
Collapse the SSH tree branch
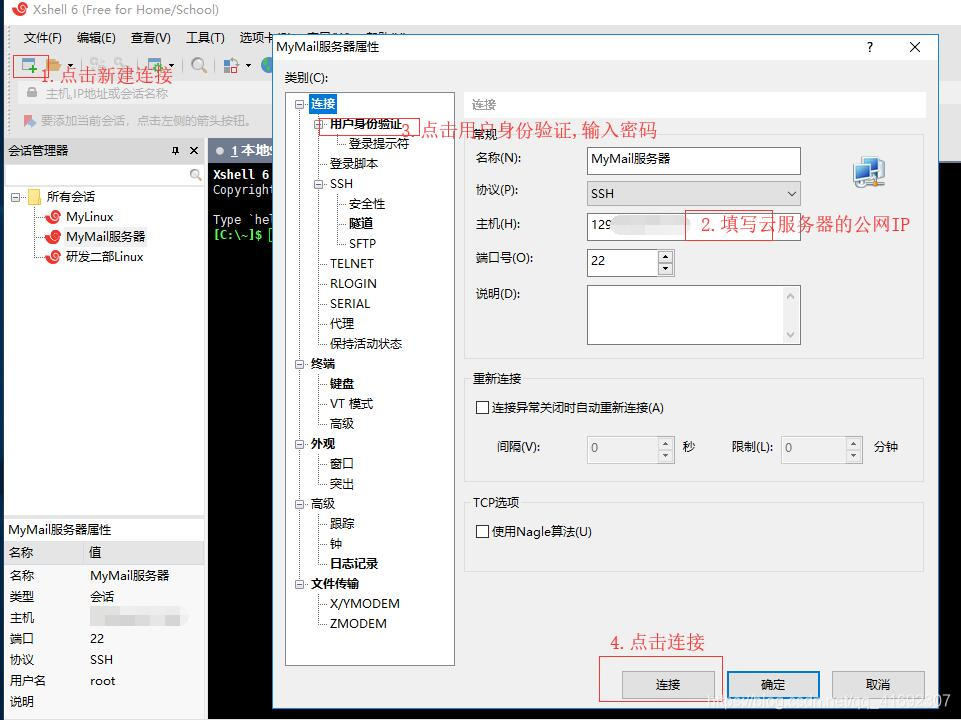tap(319, 183)
